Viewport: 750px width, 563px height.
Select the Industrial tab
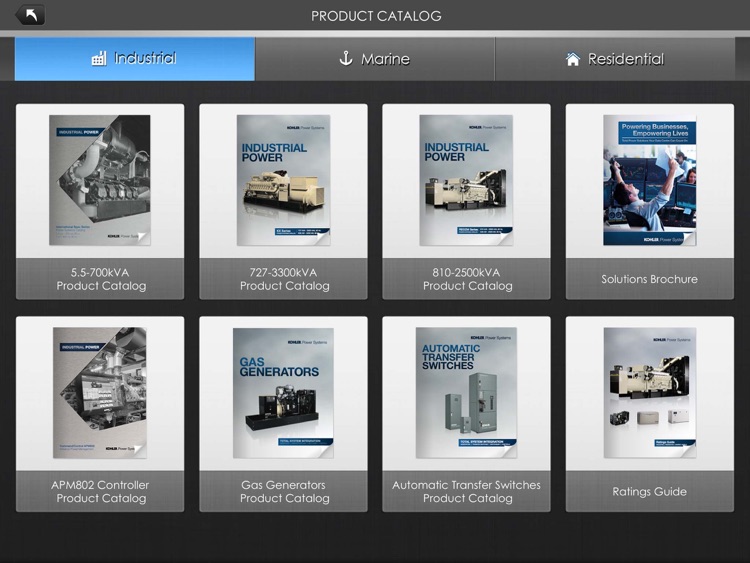(x=134, y=59)
